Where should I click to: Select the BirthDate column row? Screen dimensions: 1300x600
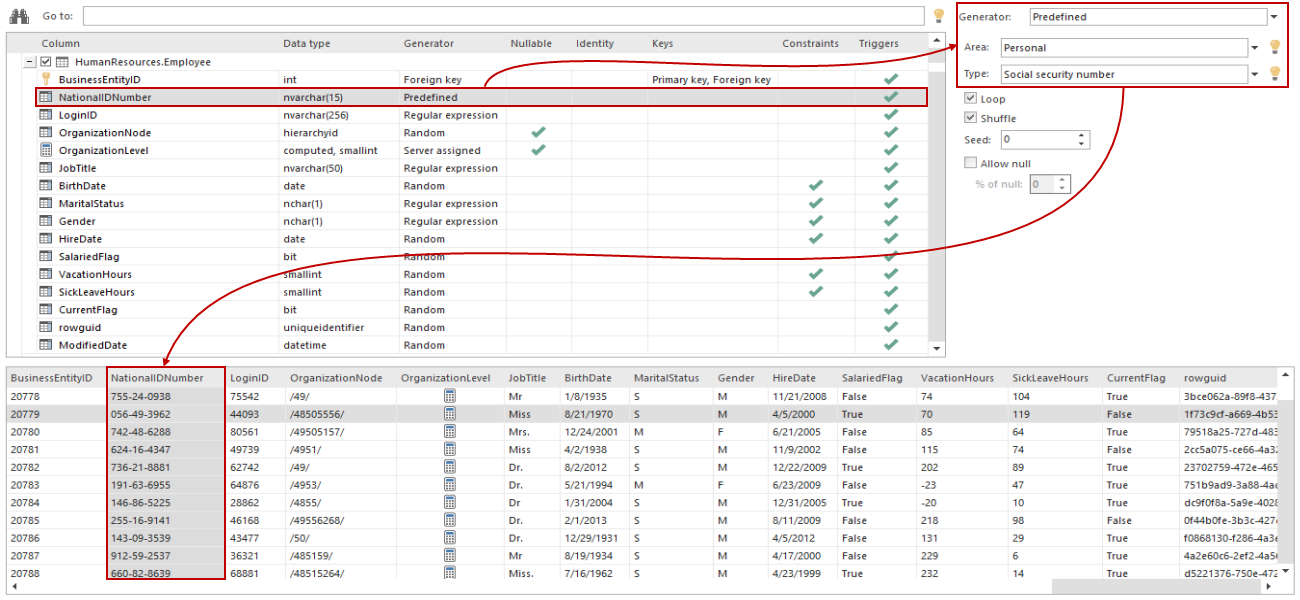[x=481, y=186]
